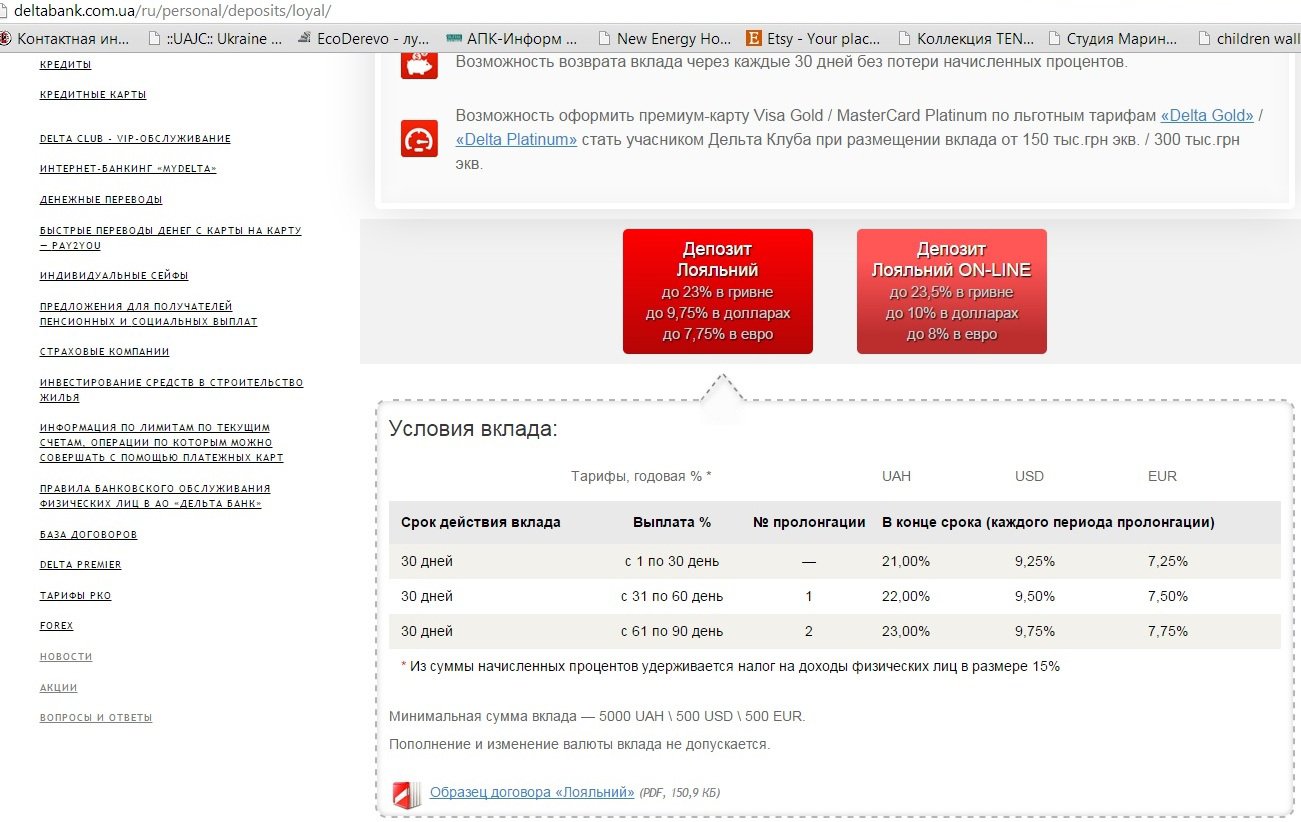This screenshot has height=822, width=1301.
Task: Click the 22,00% UAH rate cell
Action: (906, 596)
